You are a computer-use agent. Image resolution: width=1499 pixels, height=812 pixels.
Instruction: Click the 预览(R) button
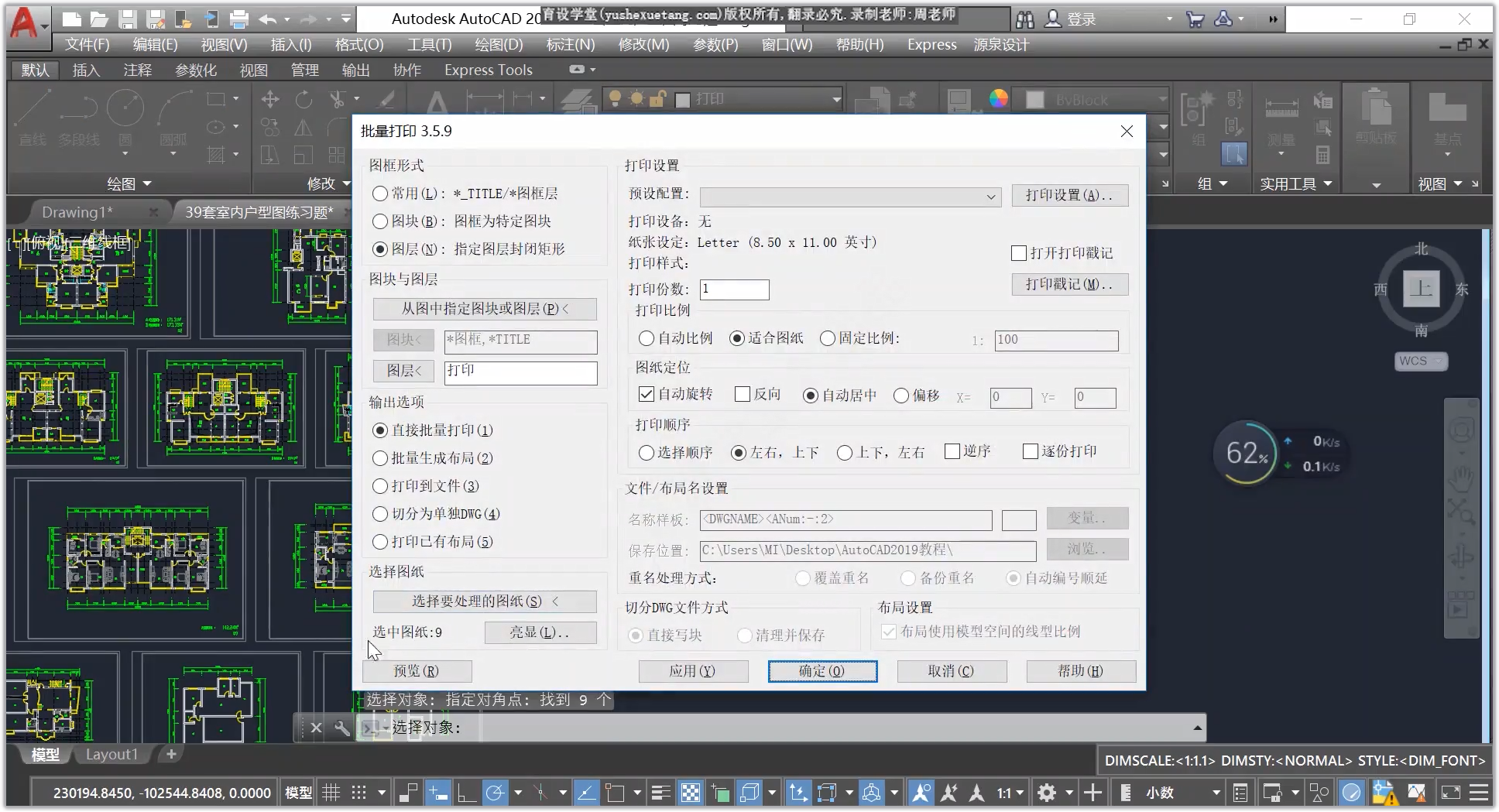[417, 671]
